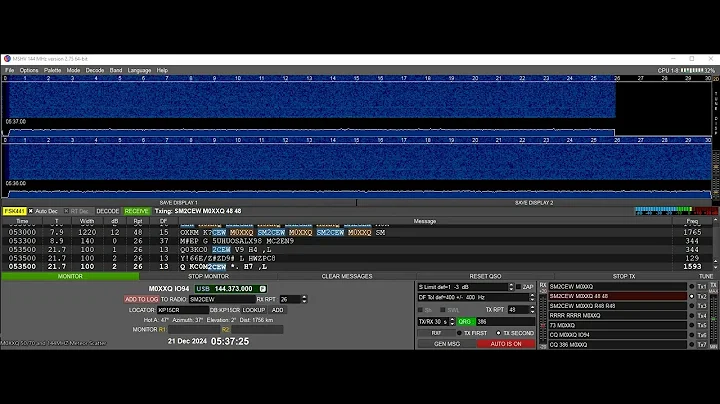The width and height of the screenshot is (720, 404).
Task: Click RESET QSO button
Action: [x=485, y=276]
